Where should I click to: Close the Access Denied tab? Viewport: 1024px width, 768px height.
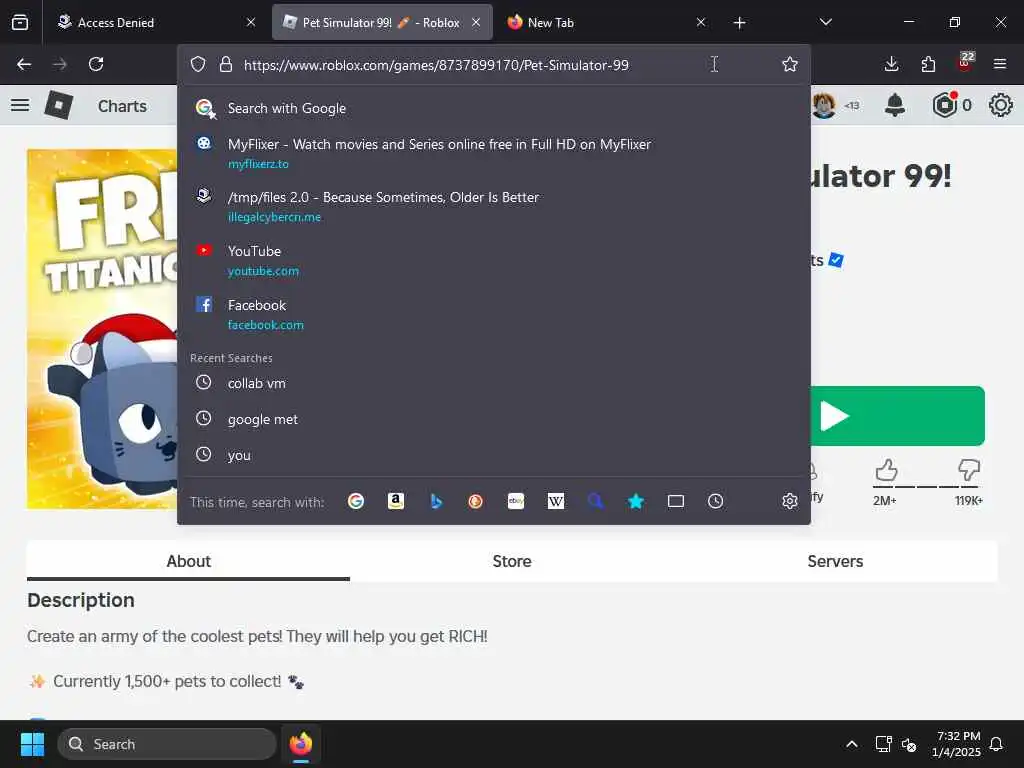point(251,23)
